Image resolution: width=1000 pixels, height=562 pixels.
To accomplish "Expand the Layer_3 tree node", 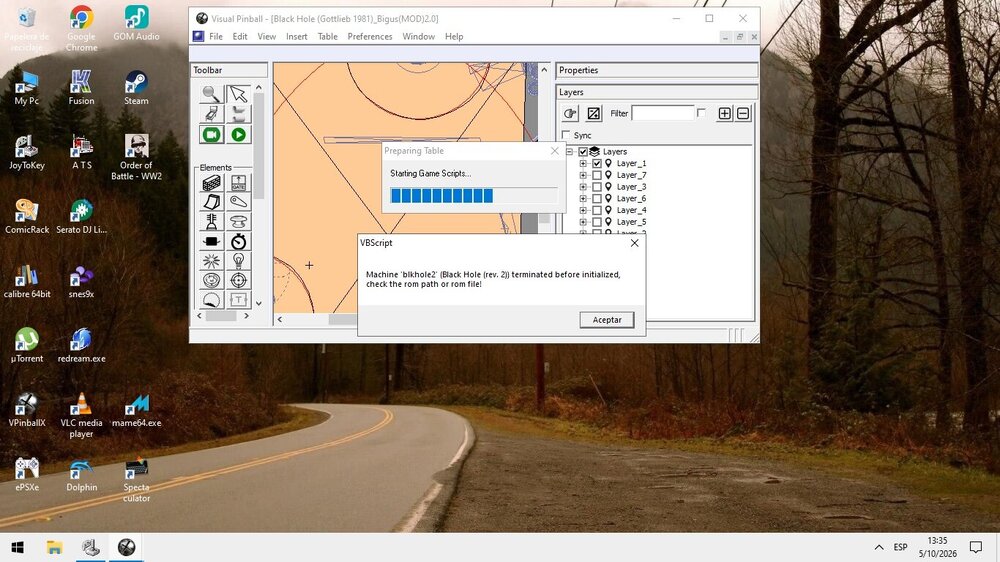I will 583,187.
